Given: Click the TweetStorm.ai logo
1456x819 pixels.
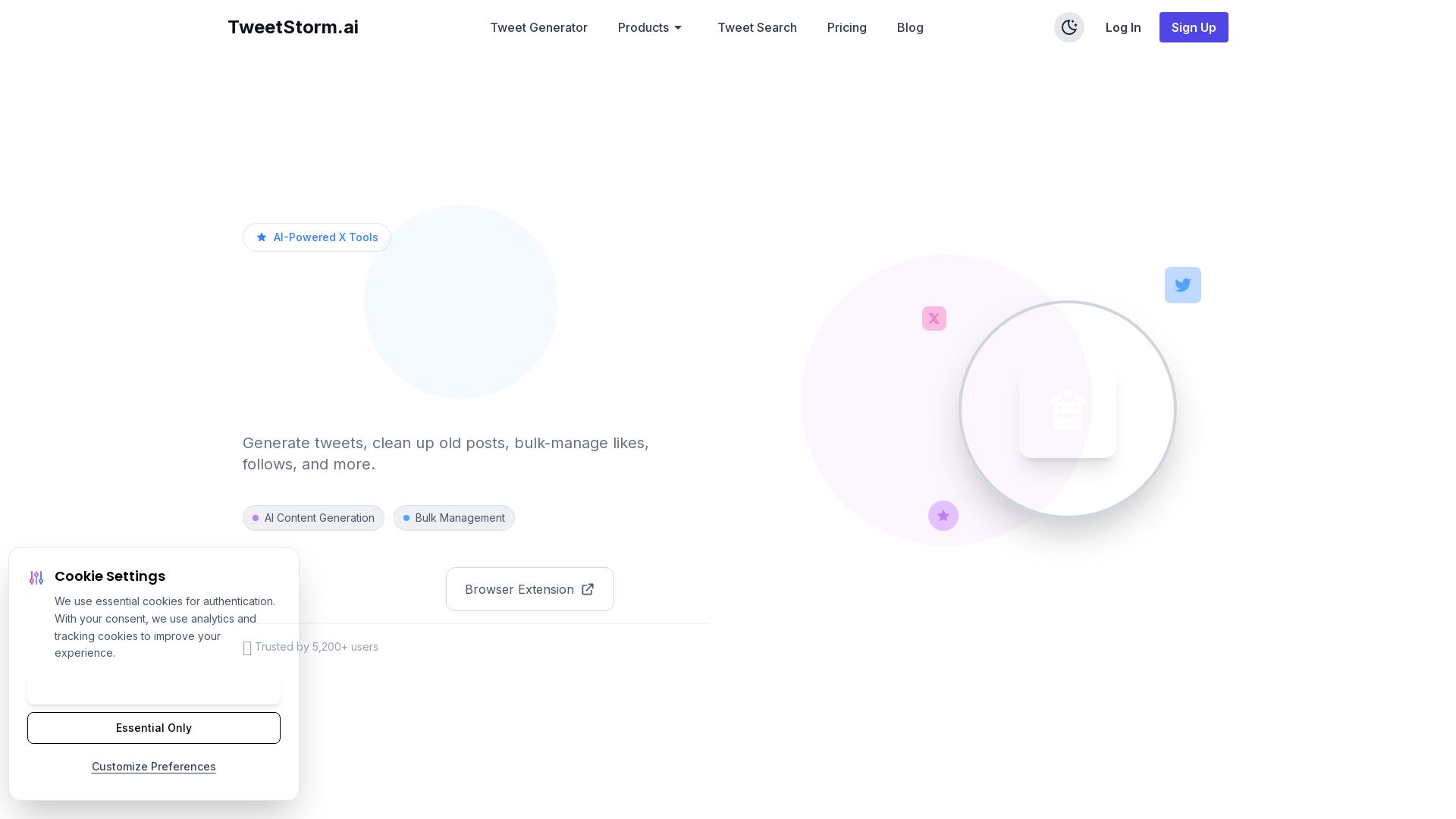Looking at the screenshot, I should (293, 27).
